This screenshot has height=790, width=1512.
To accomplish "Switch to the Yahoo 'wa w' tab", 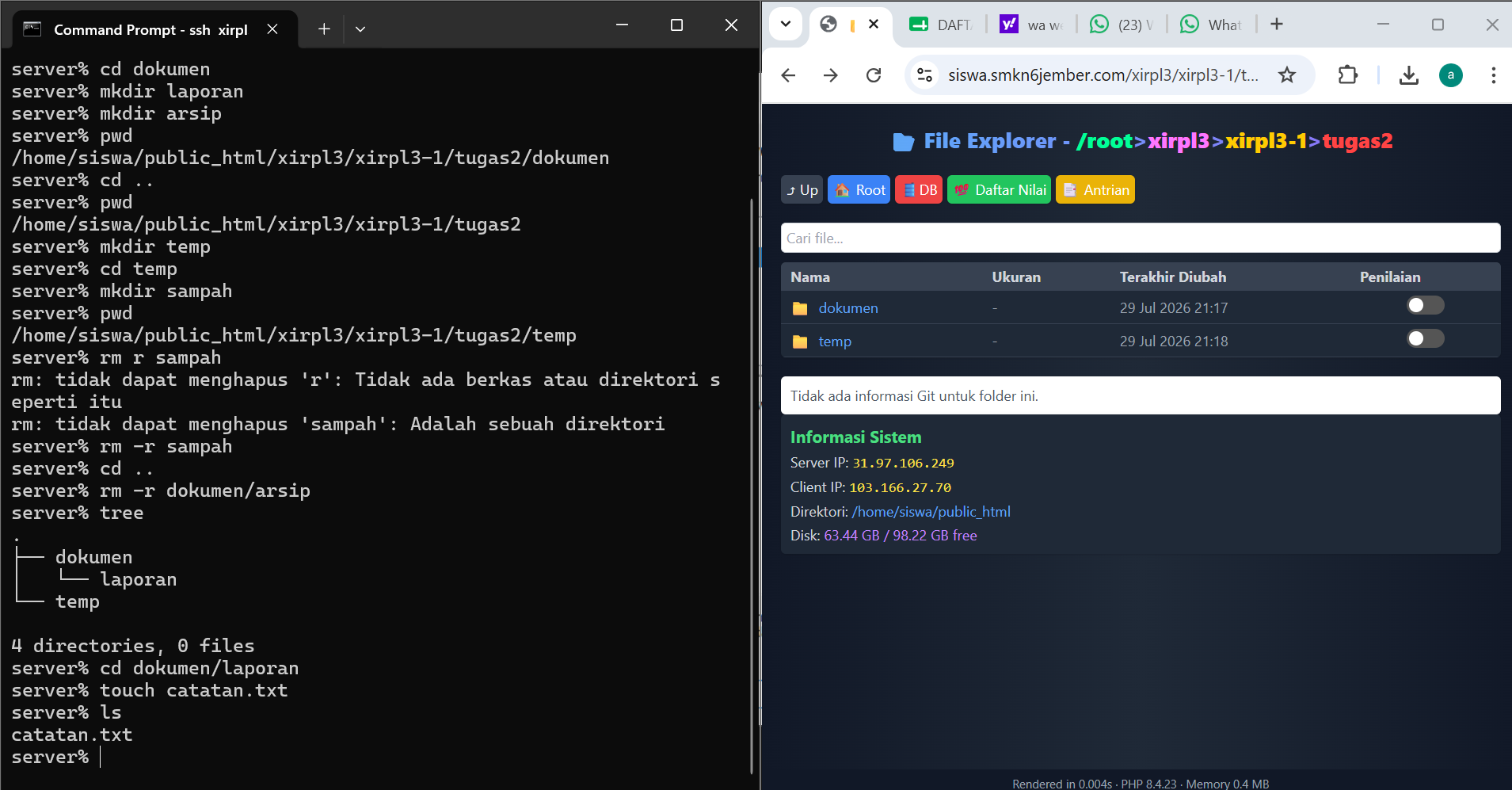I will click(1031, 25).
